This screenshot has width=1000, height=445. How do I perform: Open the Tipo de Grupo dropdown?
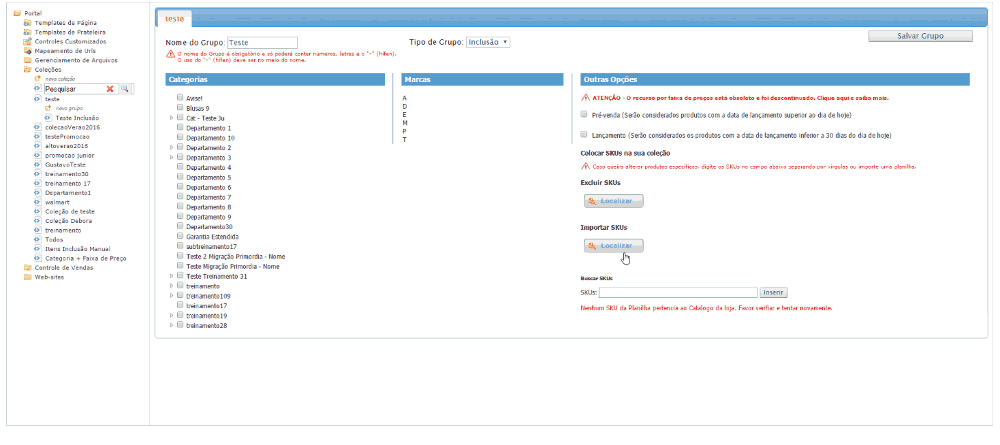click(488, 42)
